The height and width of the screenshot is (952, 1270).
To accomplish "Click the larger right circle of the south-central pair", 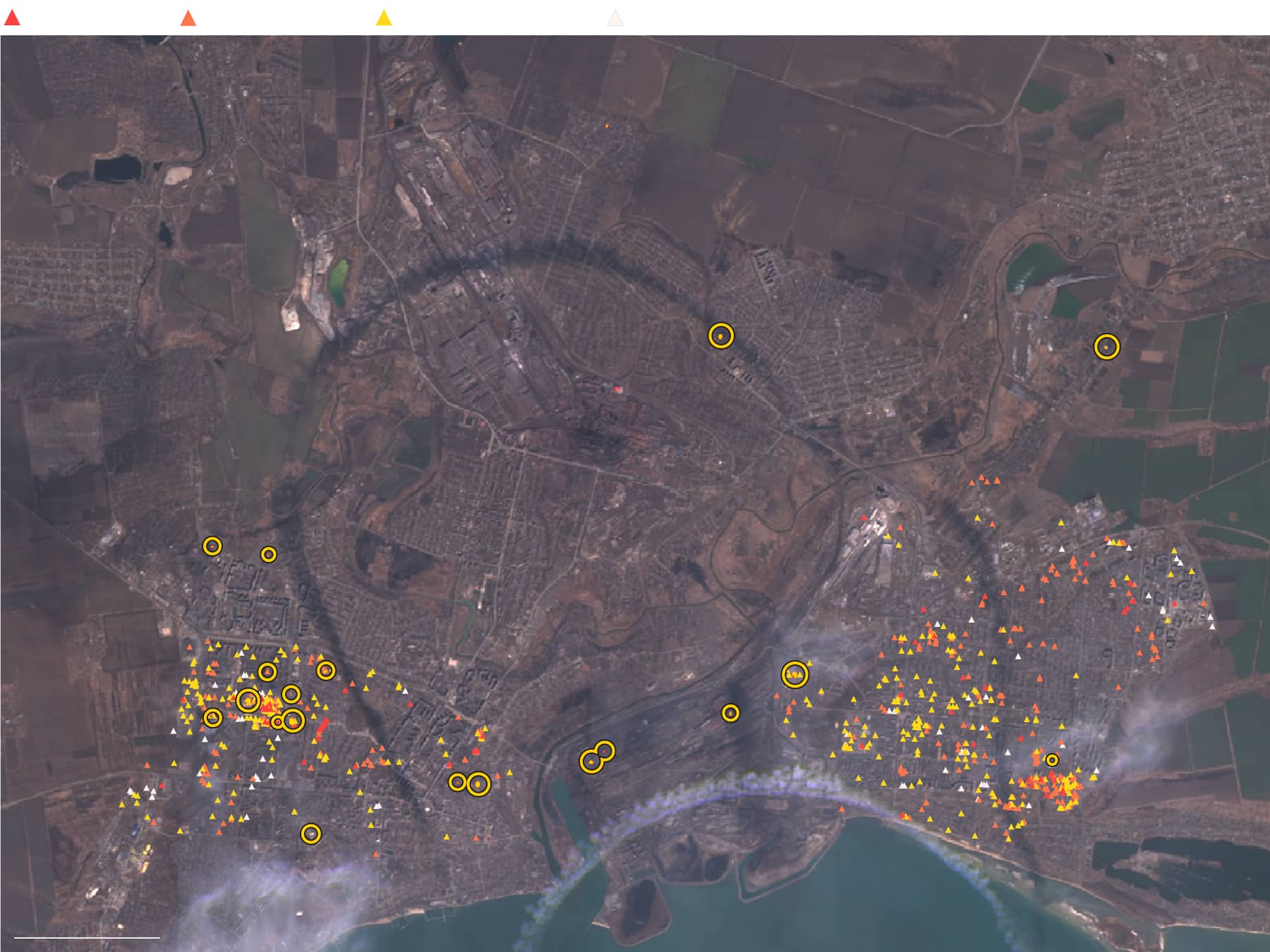I will (x=478, y=783).
